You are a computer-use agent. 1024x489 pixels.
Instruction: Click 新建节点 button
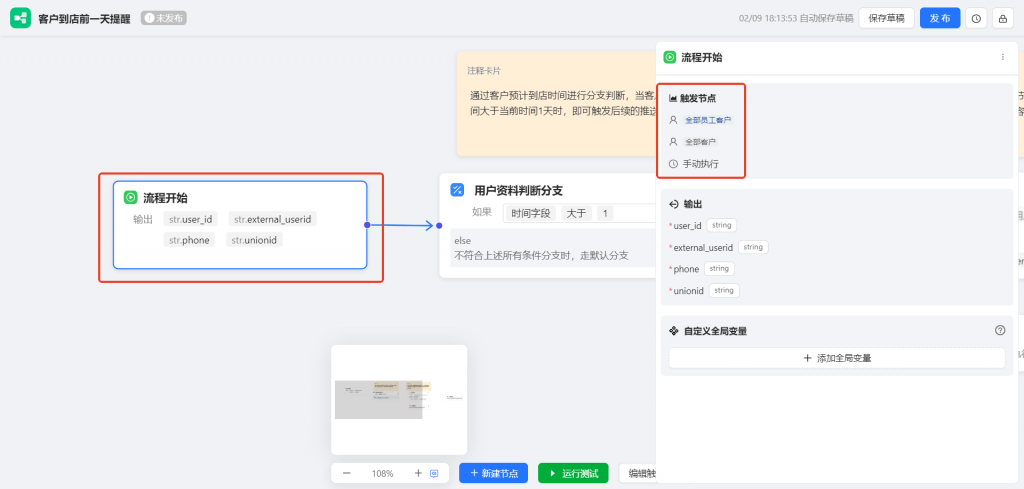click(x=494, y=473)
